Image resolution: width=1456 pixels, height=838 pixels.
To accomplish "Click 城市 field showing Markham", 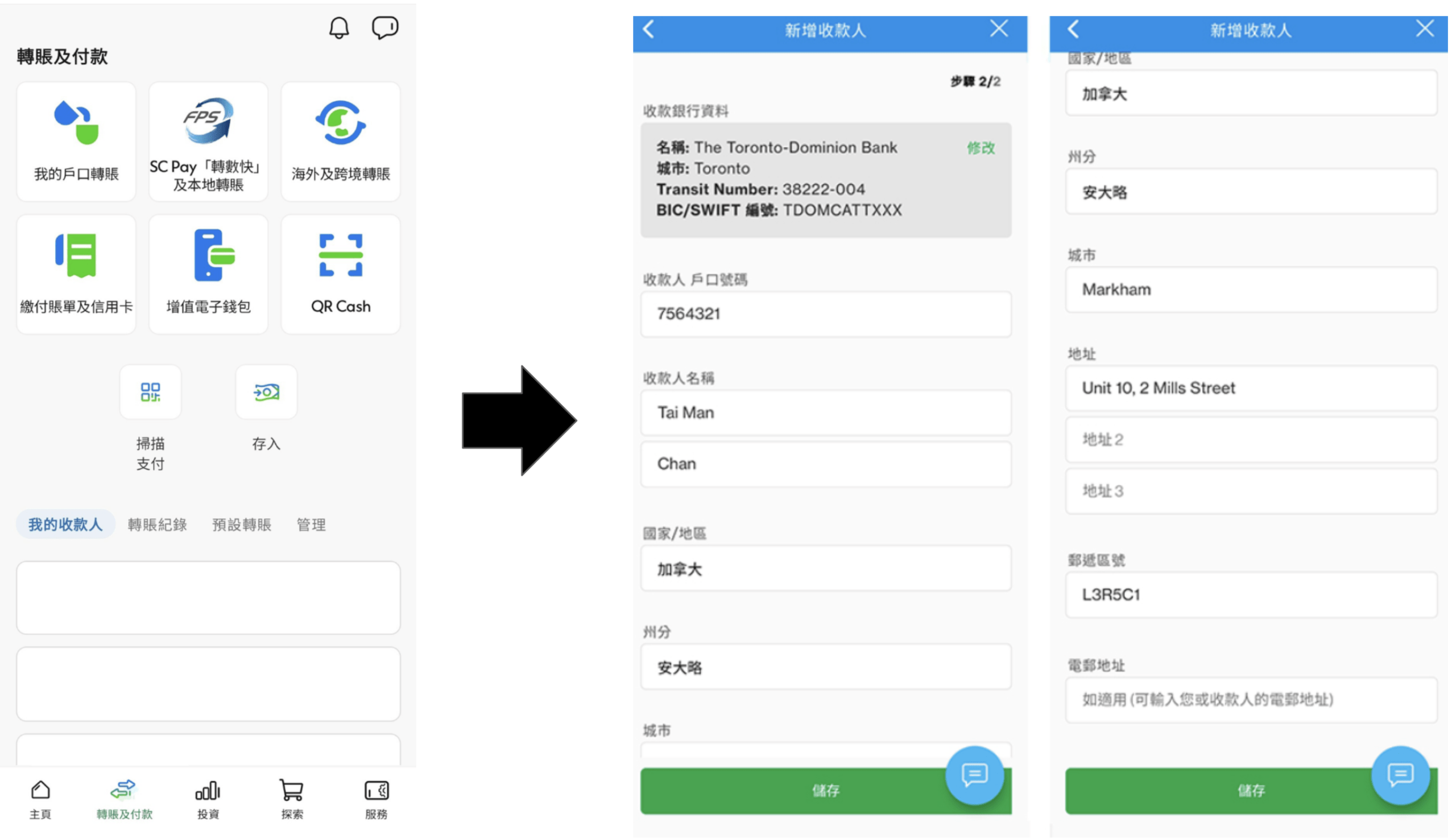I will tap(1251, 290).
